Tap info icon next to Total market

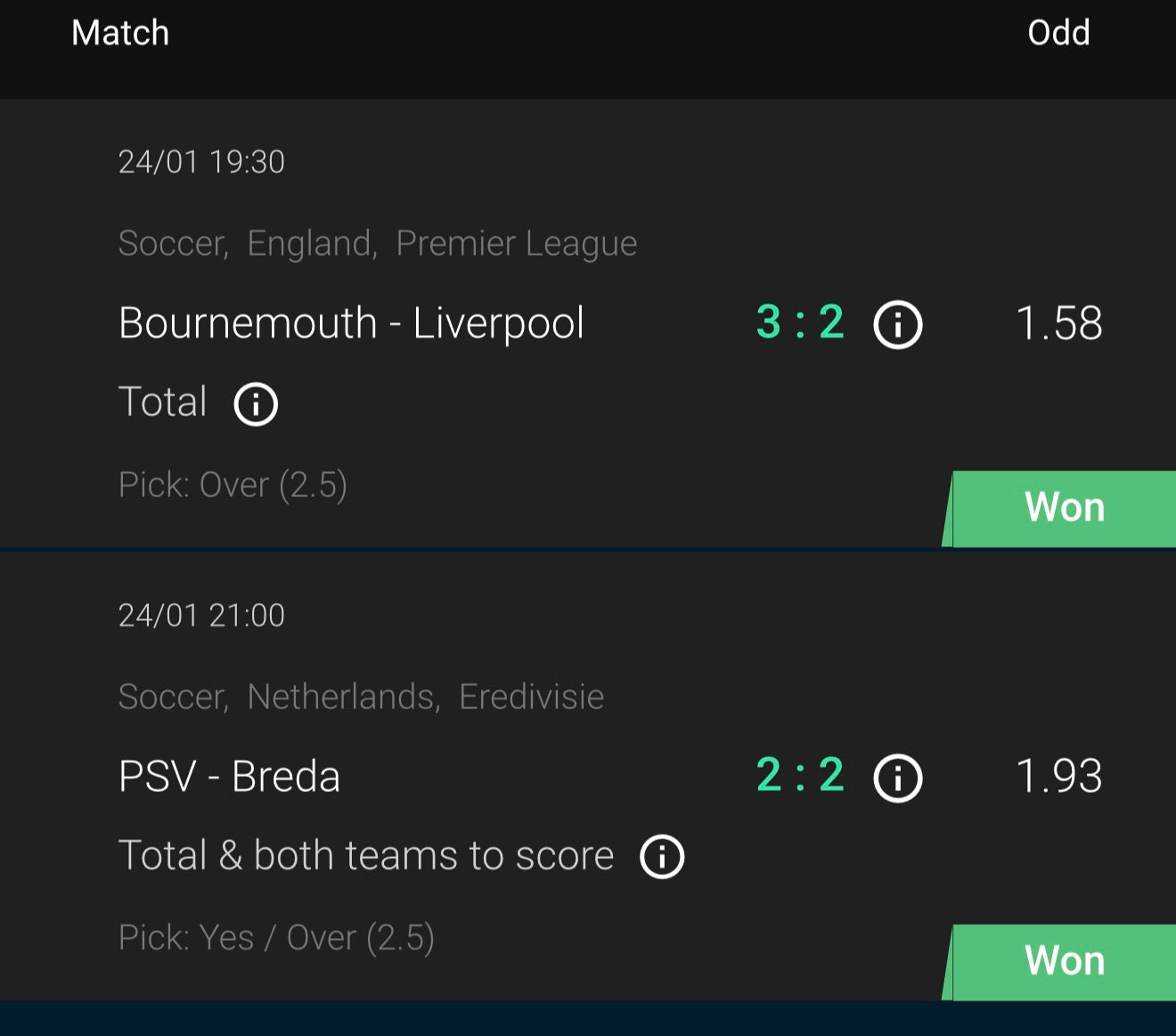pos(256,404)
